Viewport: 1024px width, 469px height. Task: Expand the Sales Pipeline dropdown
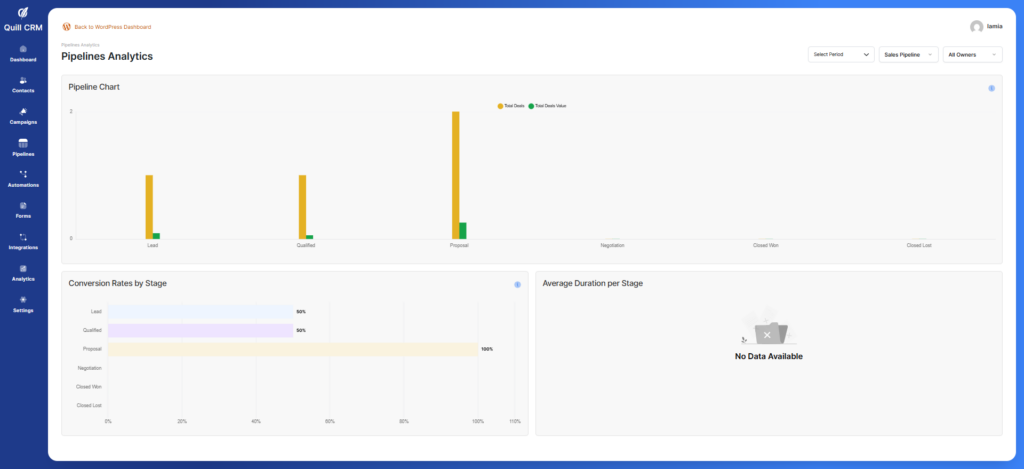pyautogui.click(x=909, y=54)
